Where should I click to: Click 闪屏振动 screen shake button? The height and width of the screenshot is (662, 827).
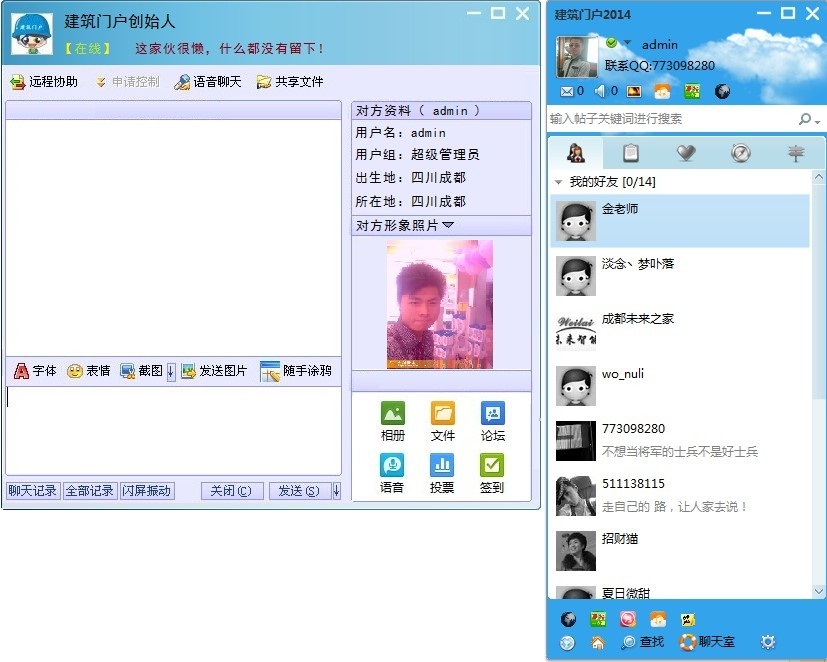147,491
